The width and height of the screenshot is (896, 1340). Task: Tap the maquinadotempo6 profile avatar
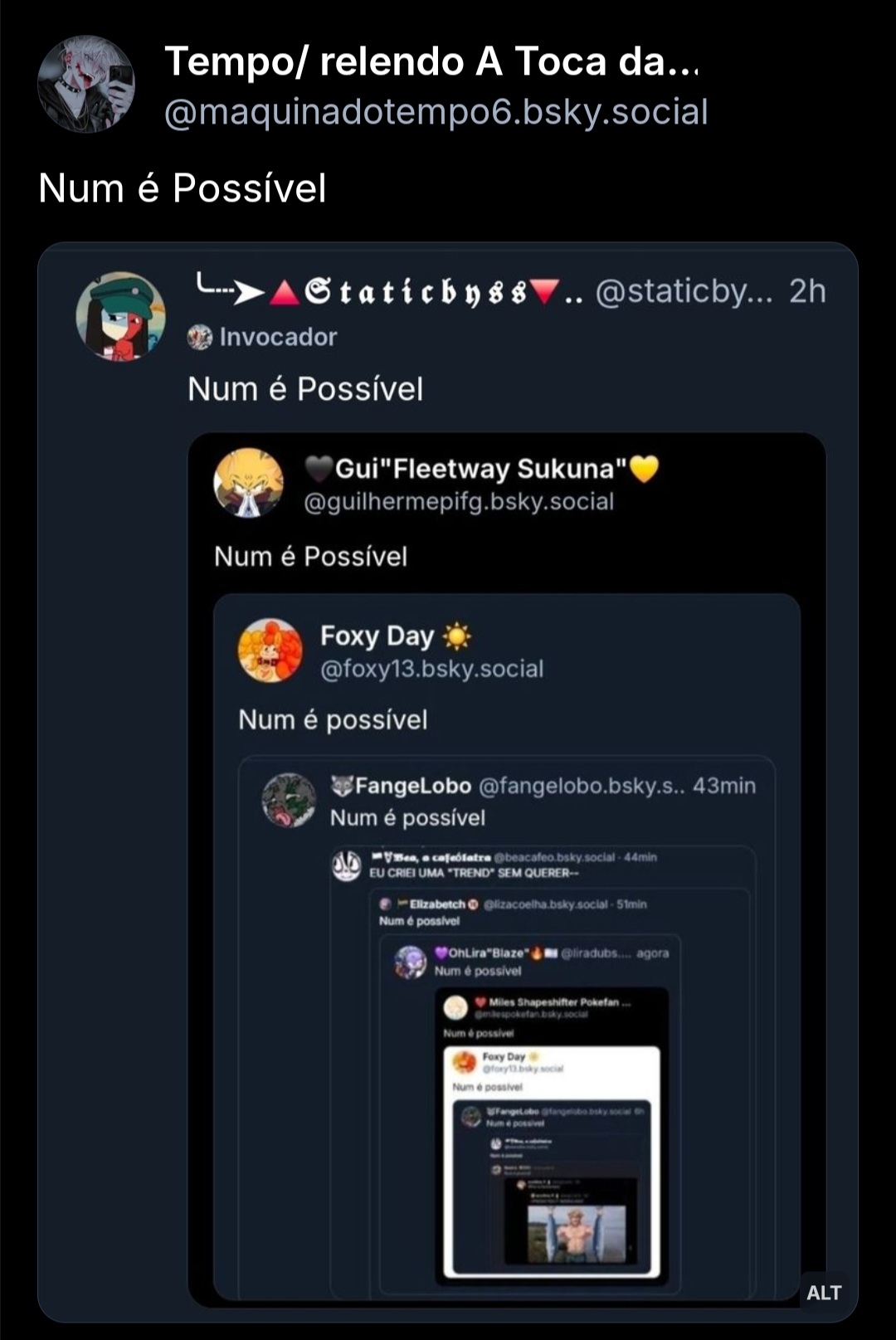pos(85,84)
